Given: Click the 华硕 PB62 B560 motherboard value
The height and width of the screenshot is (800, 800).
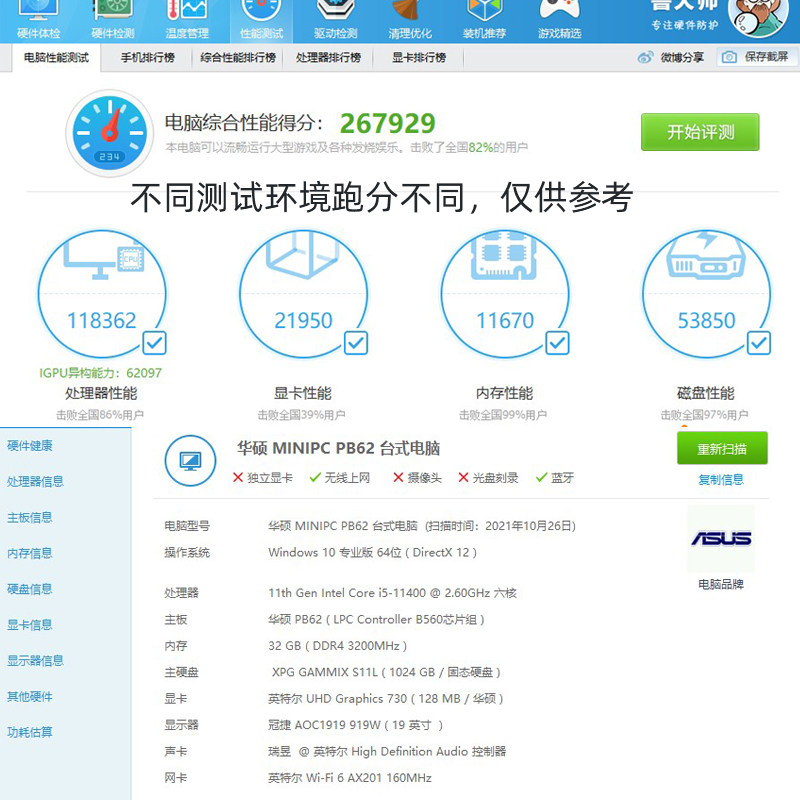Looking at the screenshot, I should coord(376,619).
